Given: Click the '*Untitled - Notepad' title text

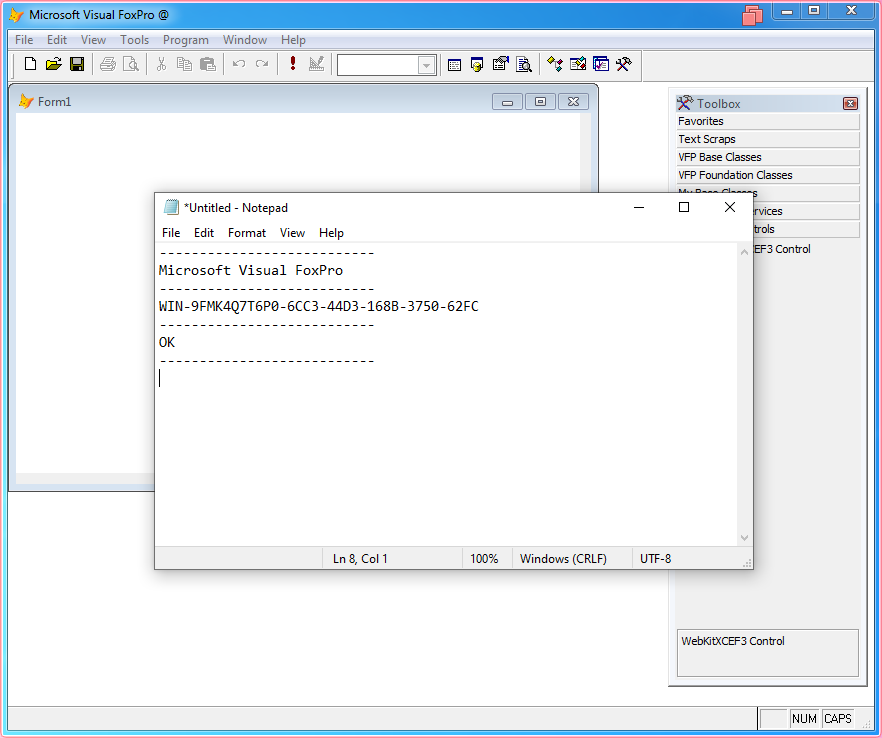Looking at the screenshot, I should [236, 208].
